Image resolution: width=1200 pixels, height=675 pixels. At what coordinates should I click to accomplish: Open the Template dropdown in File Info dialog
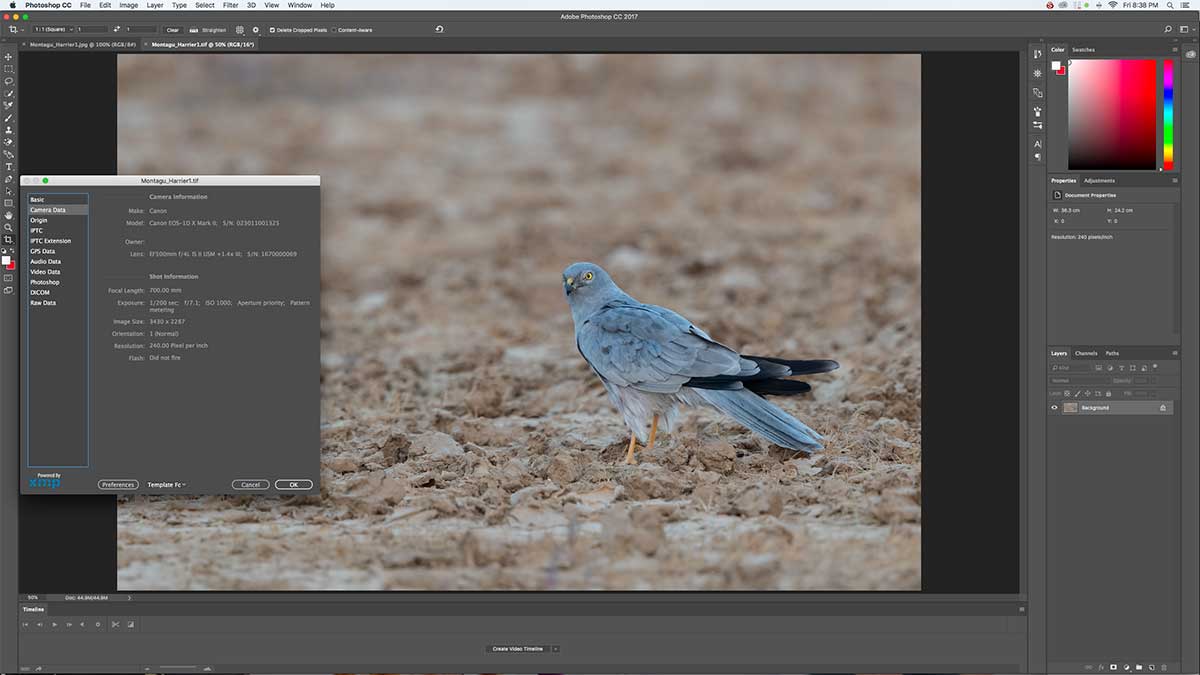coord(166,484)
